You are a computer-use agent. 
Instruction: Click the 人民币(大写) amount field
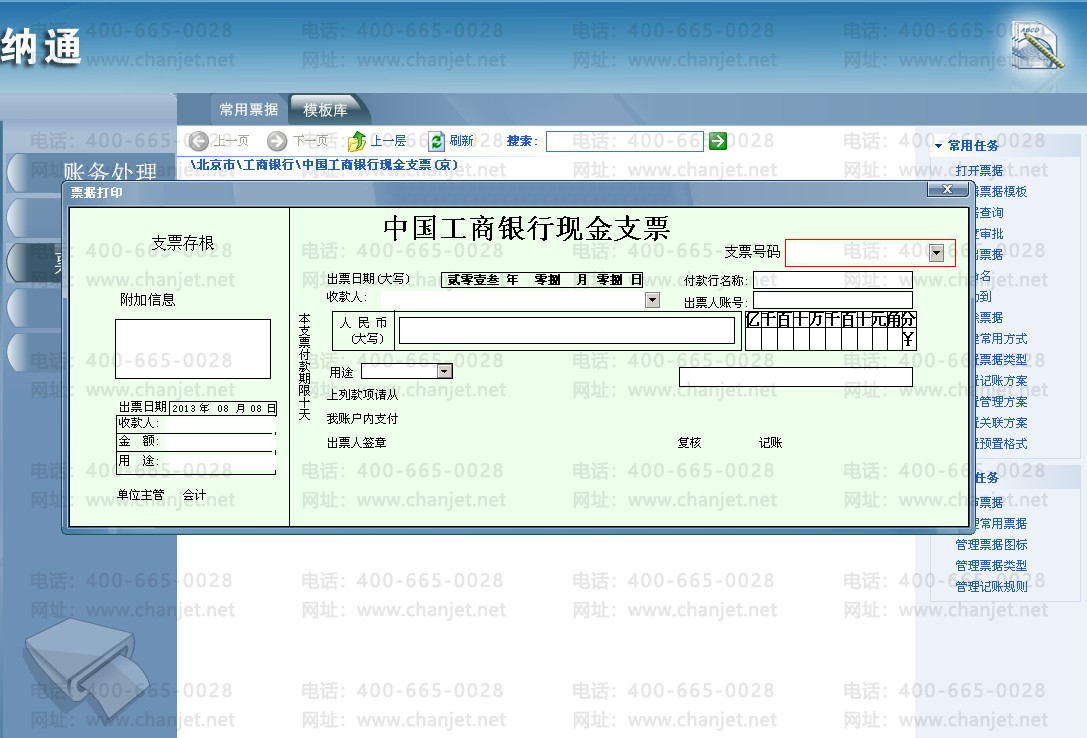(x=566, y=330)
